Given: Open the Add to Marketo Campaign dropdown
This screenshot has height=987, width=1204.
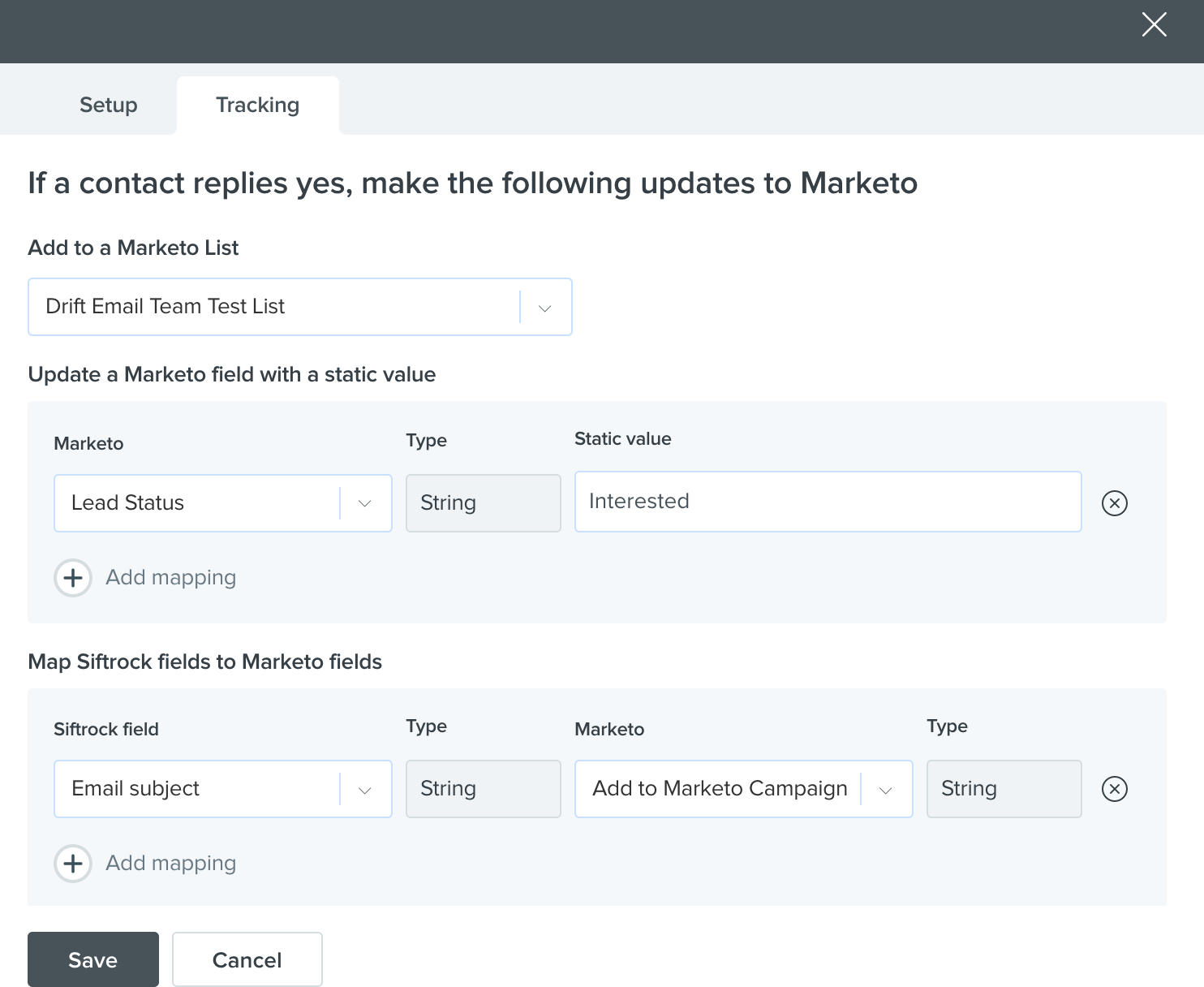Looking at the screenshot, I should click(744, 789).
